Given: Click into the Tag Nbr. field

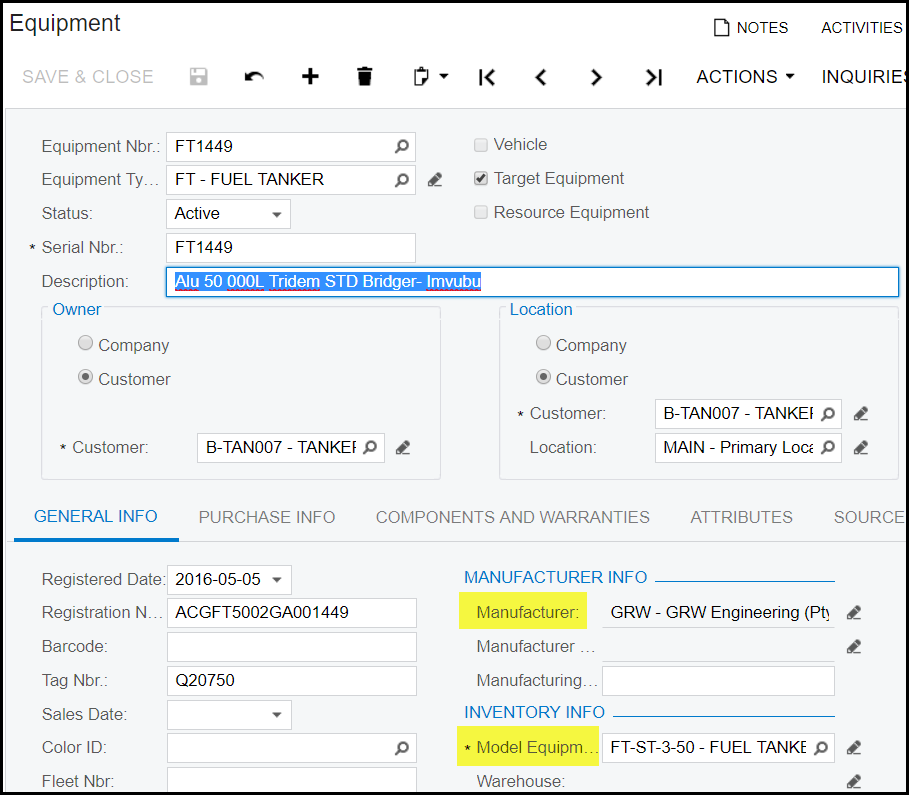Looking at the screenshot, I should pyautogui.click(x=291, y=681).
